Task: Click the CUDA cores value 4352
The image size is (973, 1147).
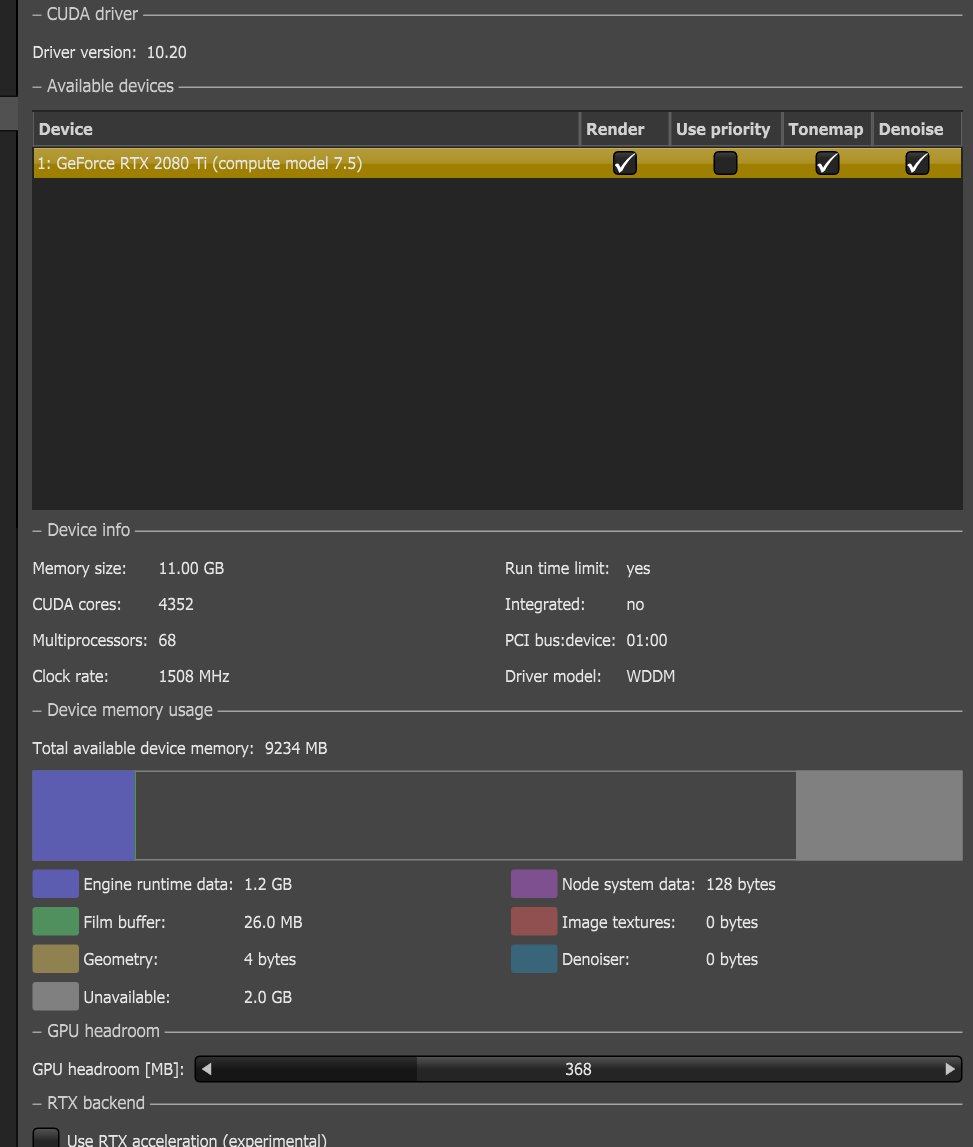Action: coord(176,604)
